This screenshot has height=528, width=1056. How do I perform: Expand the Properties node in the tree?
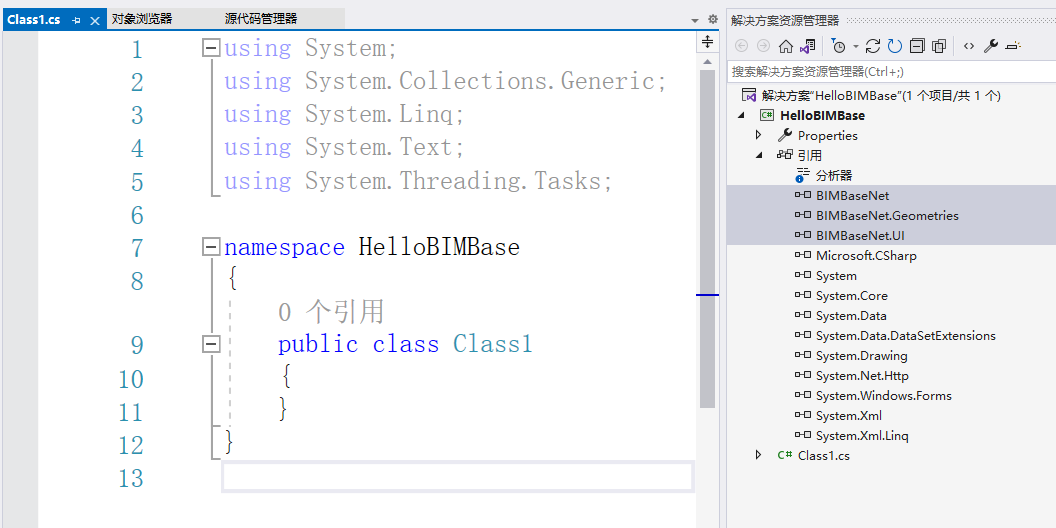[x=759, y=135]
